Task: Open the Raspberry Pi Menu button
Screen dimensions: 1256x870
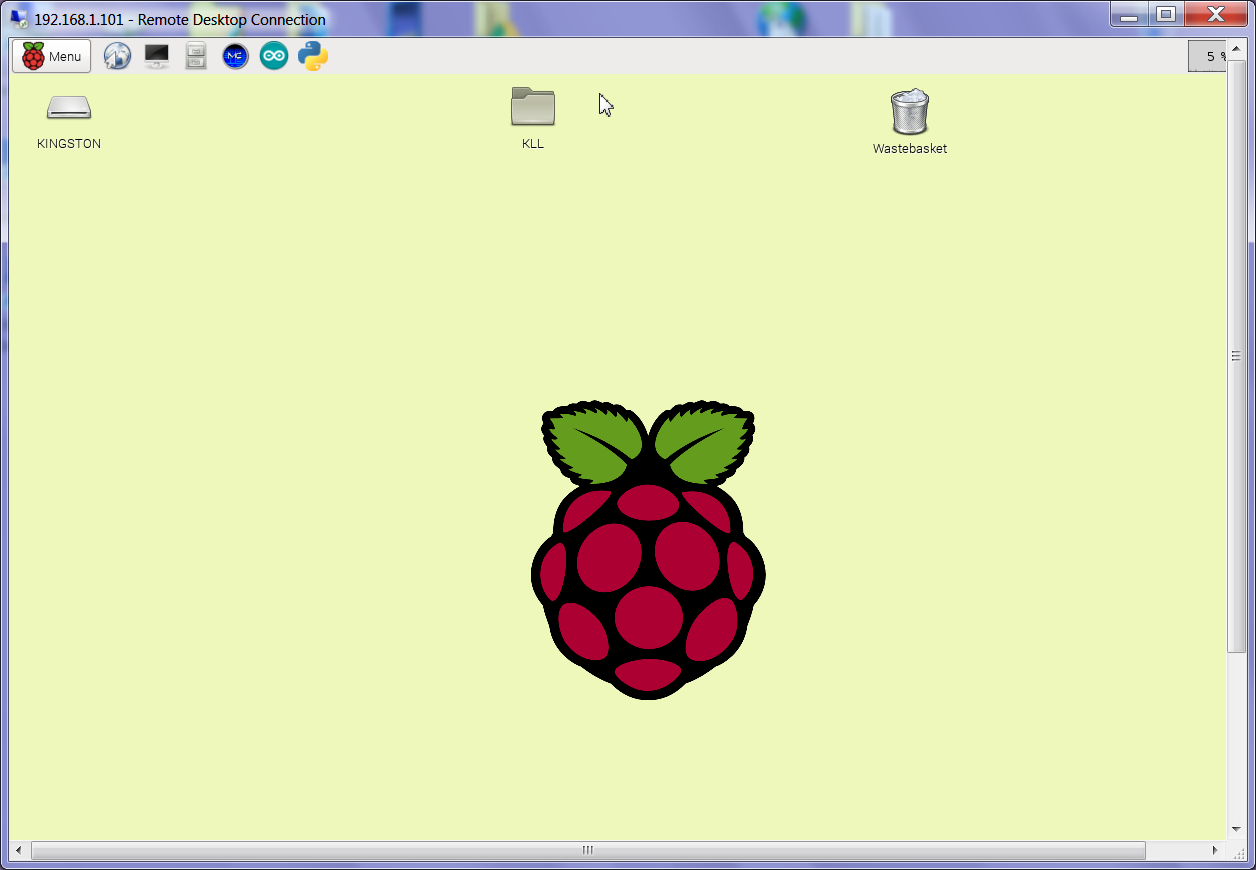Action: pos(52,56)
